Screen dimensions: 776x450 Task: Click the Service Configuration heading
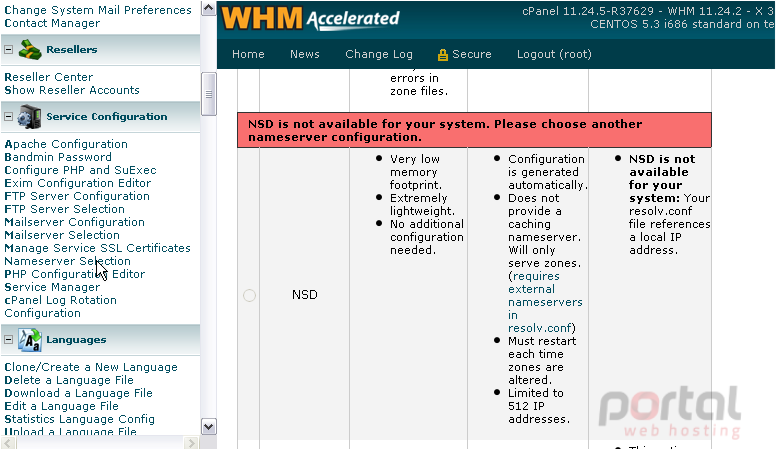click(107, 117)
